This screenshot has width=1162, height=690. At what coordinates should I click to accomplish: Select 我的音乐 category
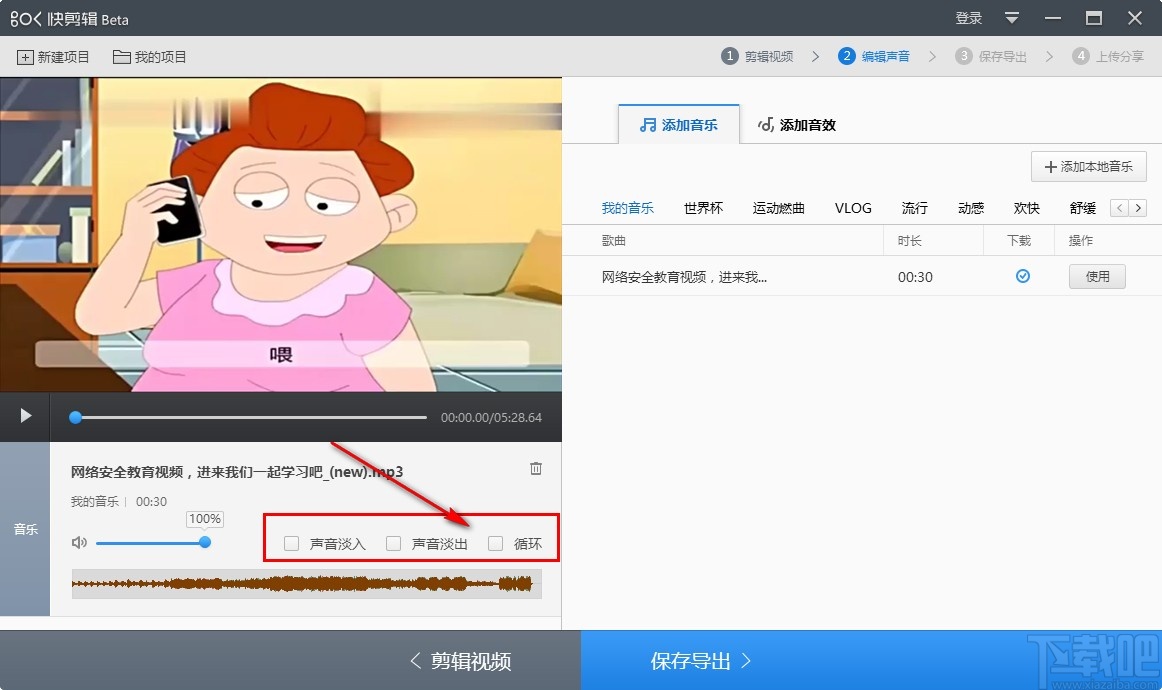(628, 208)
